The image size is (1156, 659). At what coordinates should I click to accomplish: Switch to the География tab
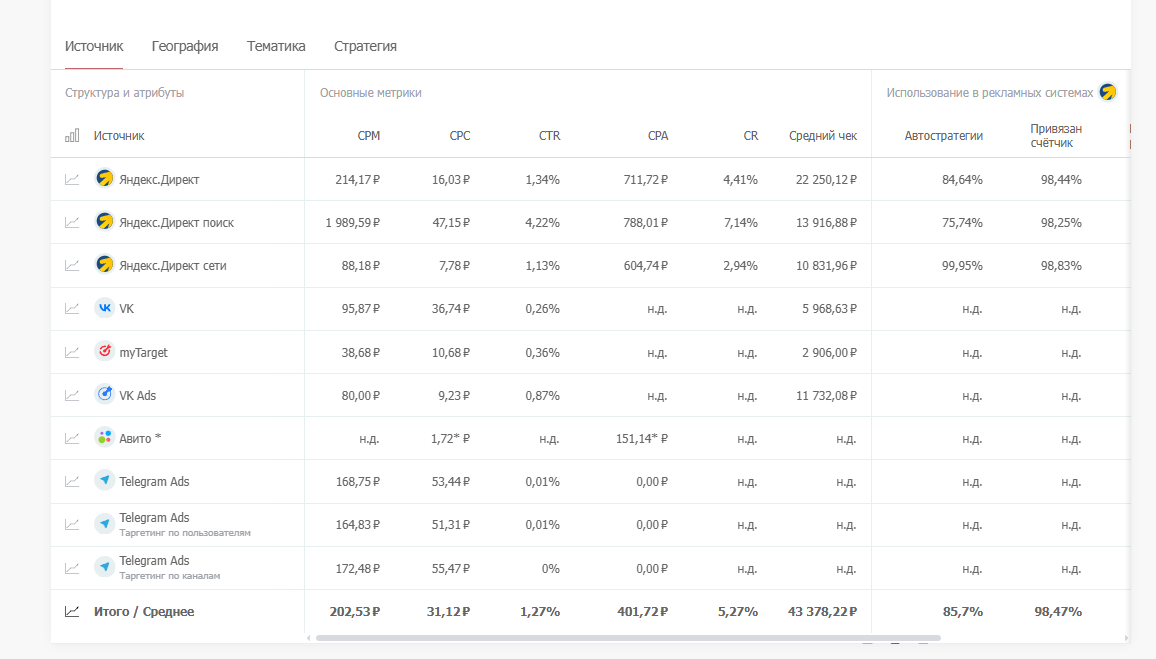point(185,46)
